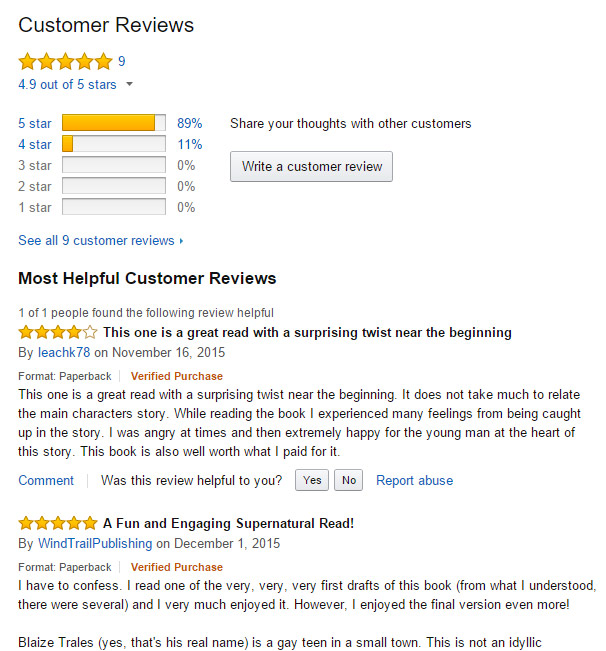Viewport: 606px width, 651px height.
Task: Click the Comment link under the review
Action: (46, 481)
